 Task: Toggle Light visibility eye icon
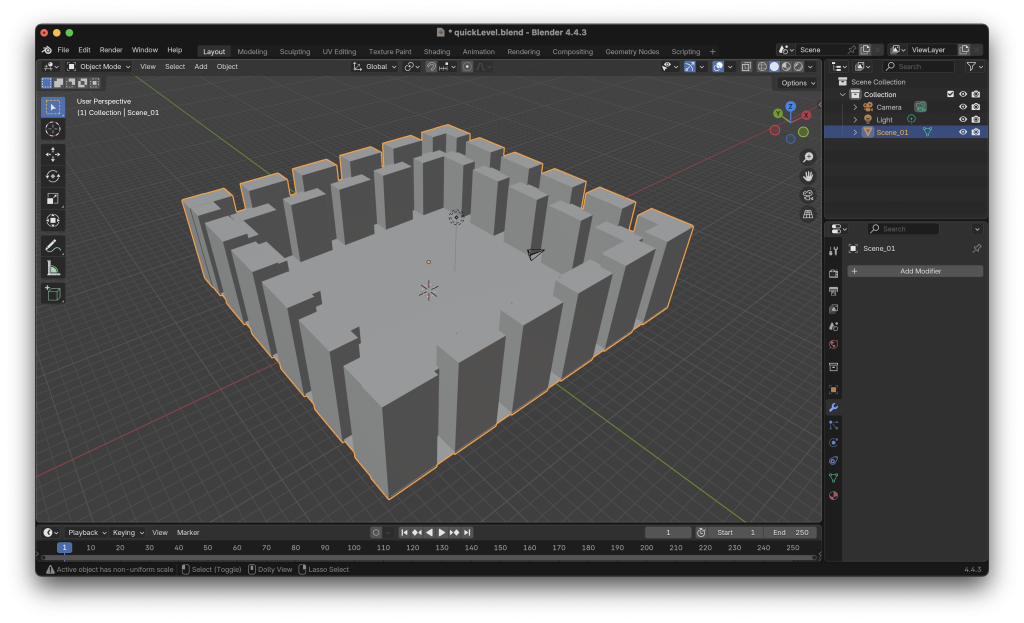963,119
